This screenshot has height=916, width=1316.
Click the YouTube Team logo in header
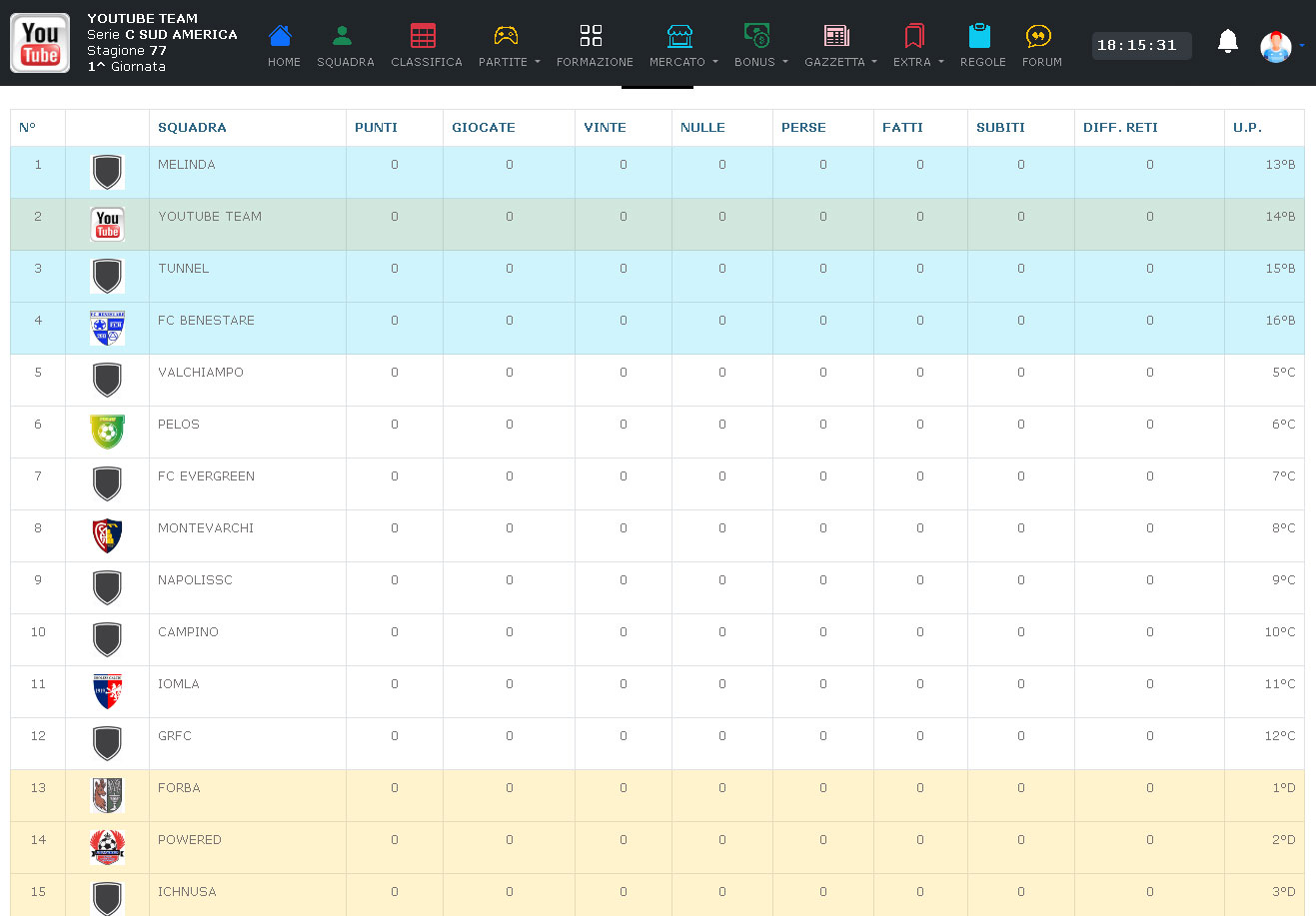[x=40, y=43]
